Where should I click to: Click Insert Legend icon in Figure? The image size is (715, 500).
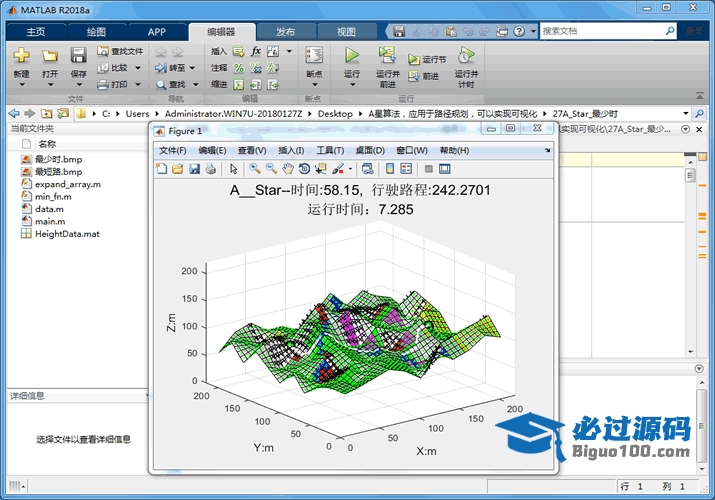pos(406,169)
